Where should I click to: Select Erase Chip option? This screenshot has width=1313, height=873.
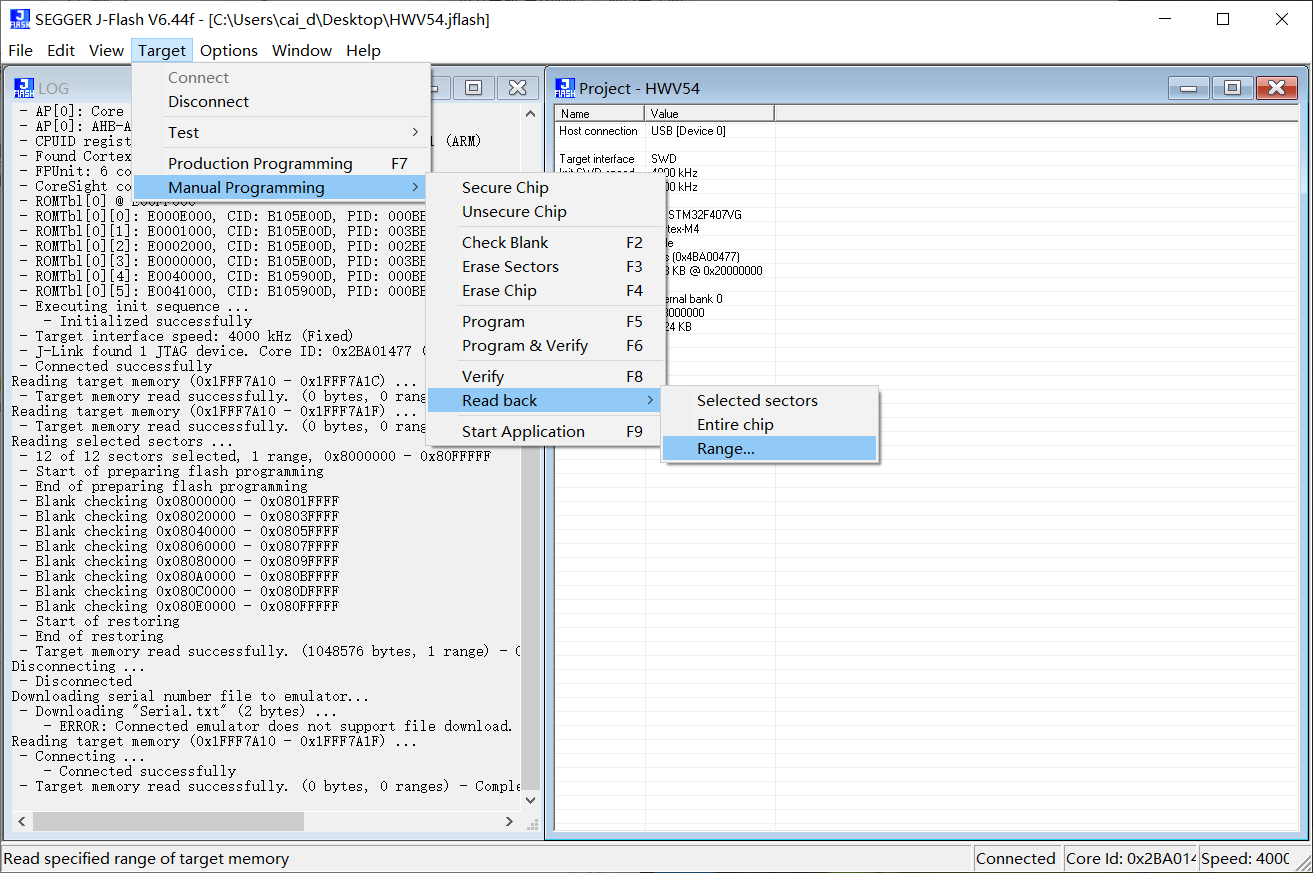coord(543,291)
